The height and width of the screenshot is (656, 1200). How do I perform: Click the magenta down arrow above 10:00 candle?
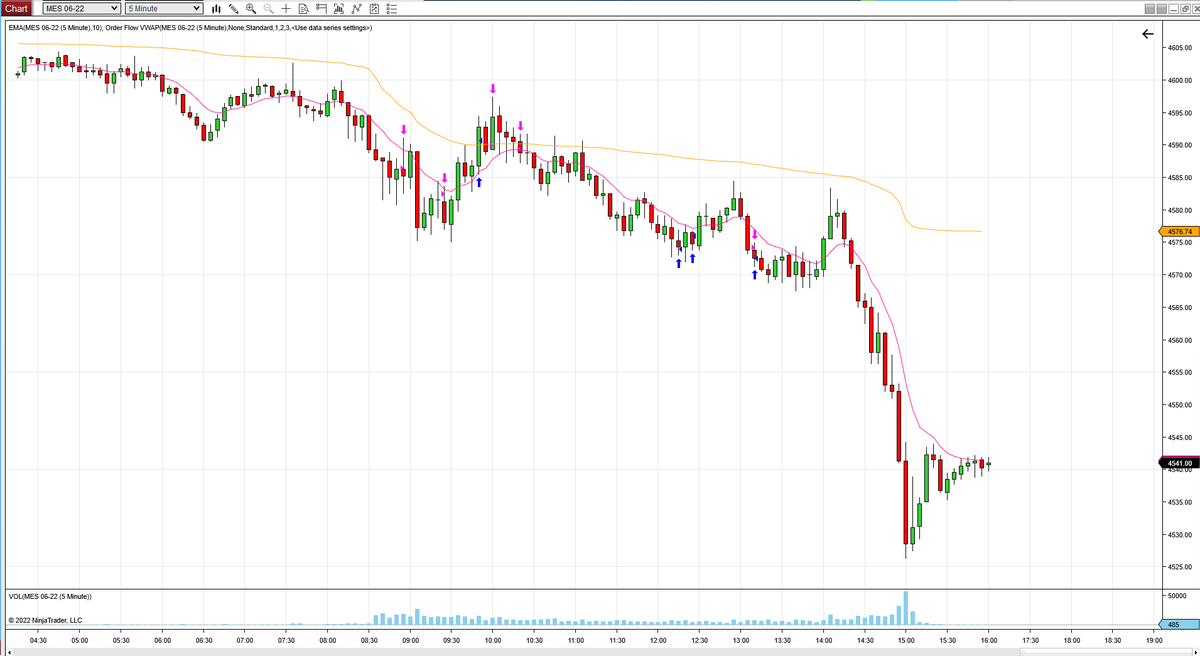tap(493, 89)
